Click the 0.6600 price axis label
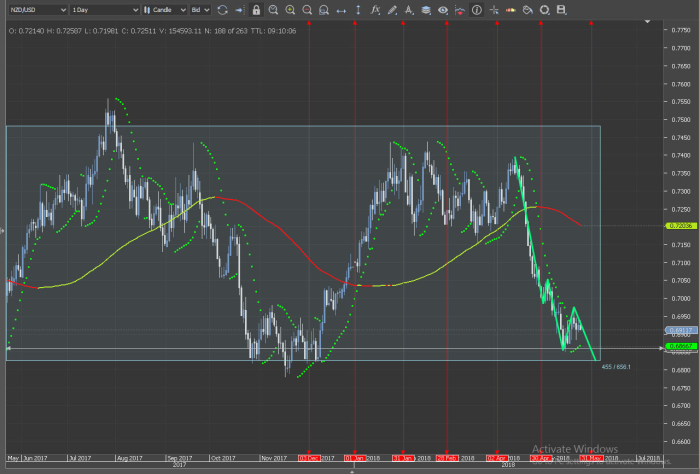The height and width of the screenshot is (474, 700). (681, 441)
